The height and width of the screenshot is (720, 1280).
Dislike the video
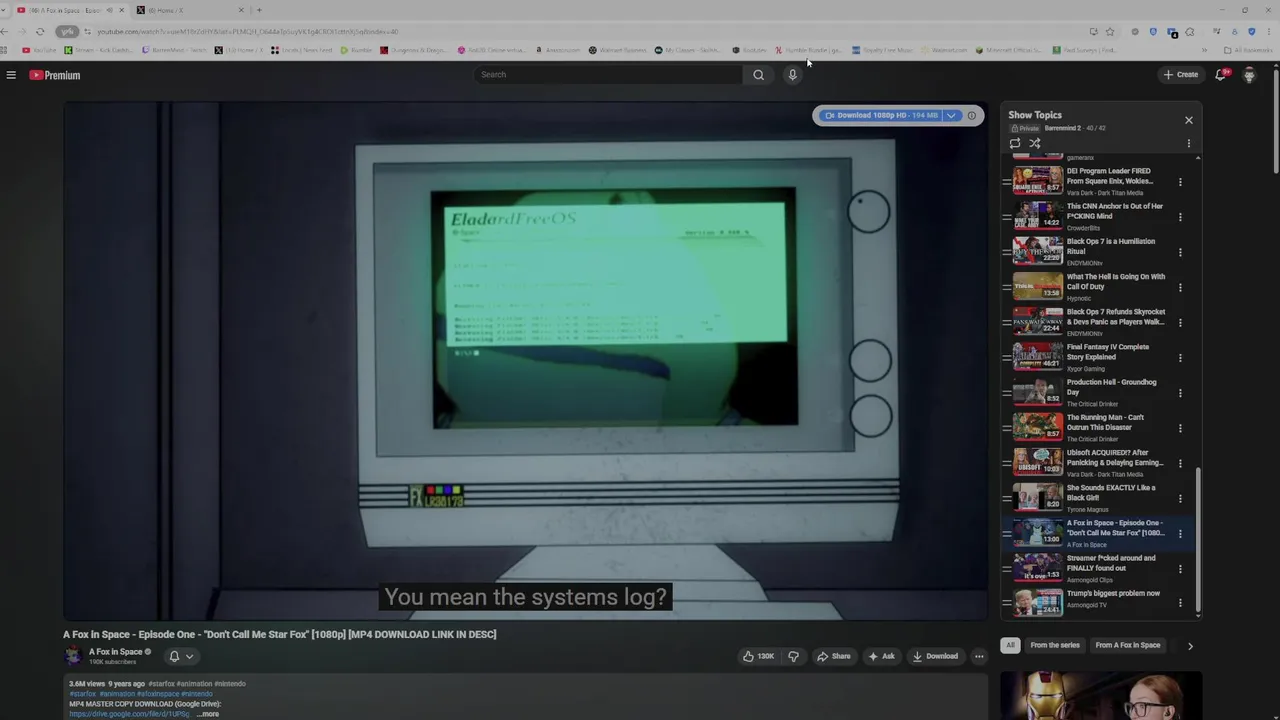[793, 656]
